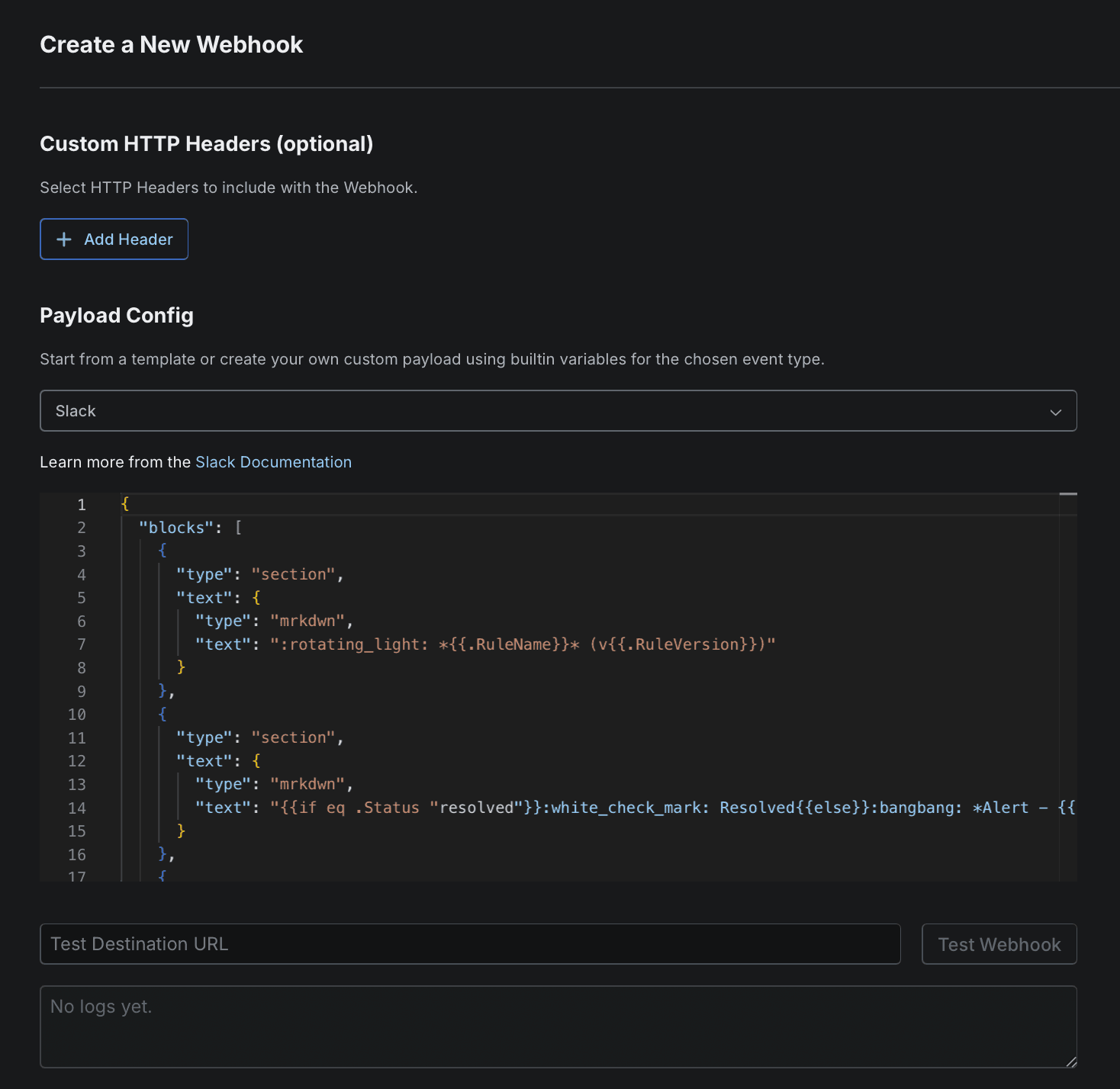Click the "mrkdwn" value on line 6
This screenshot has height=1089, width=1120.
[x=307, y=621]
